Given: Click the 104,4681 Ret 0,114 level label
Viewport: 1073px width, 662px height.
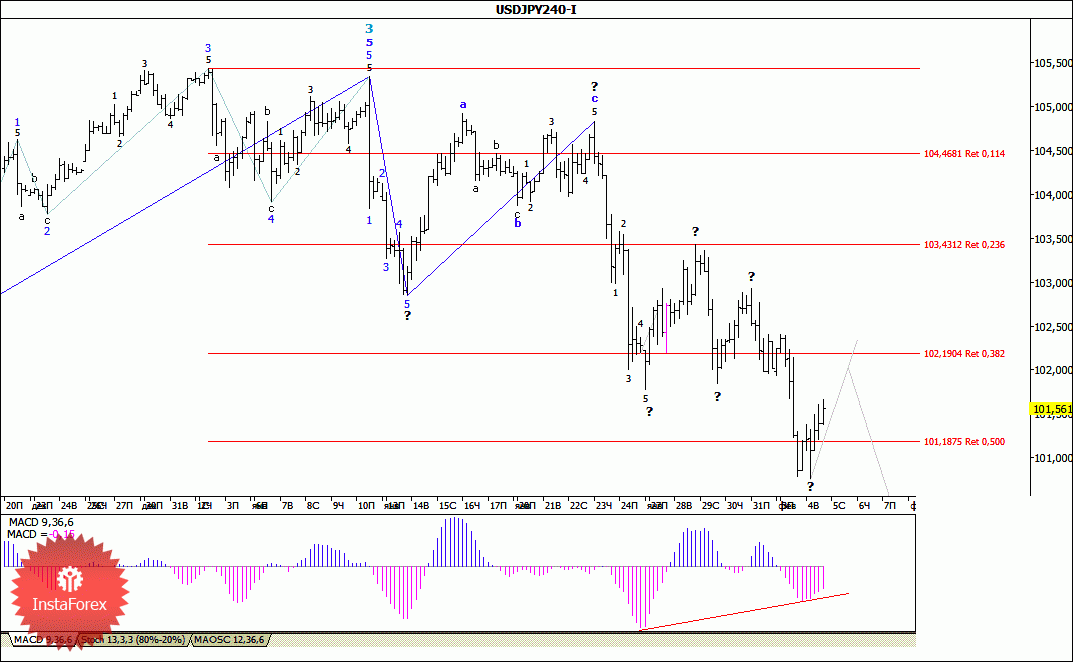Looking at the screenshot, I should [x=964, y=153].
